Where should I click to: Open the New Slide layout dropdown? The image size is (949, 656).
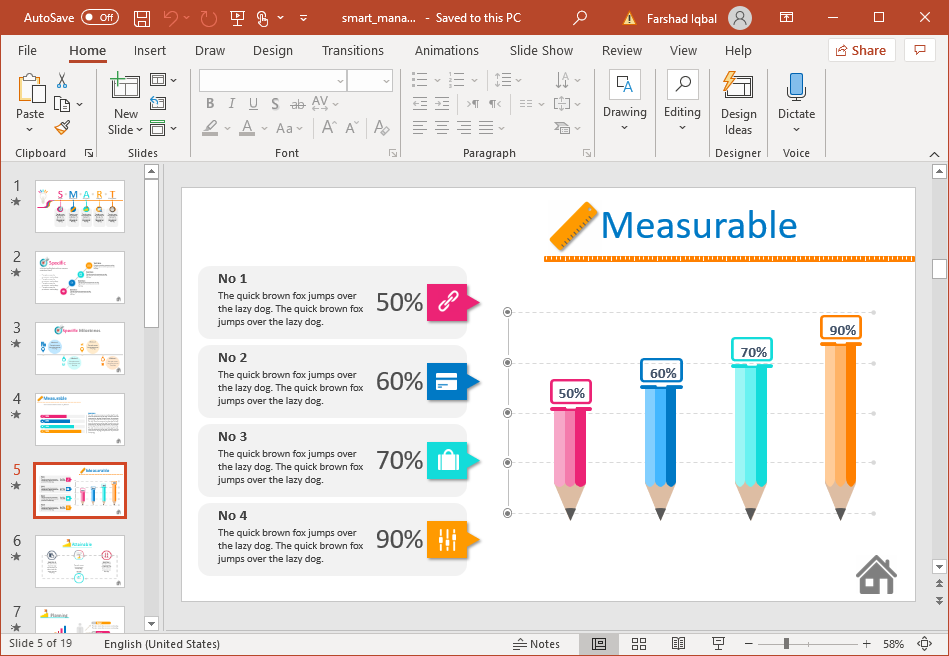pyautogui.click(x=140, y=128)
